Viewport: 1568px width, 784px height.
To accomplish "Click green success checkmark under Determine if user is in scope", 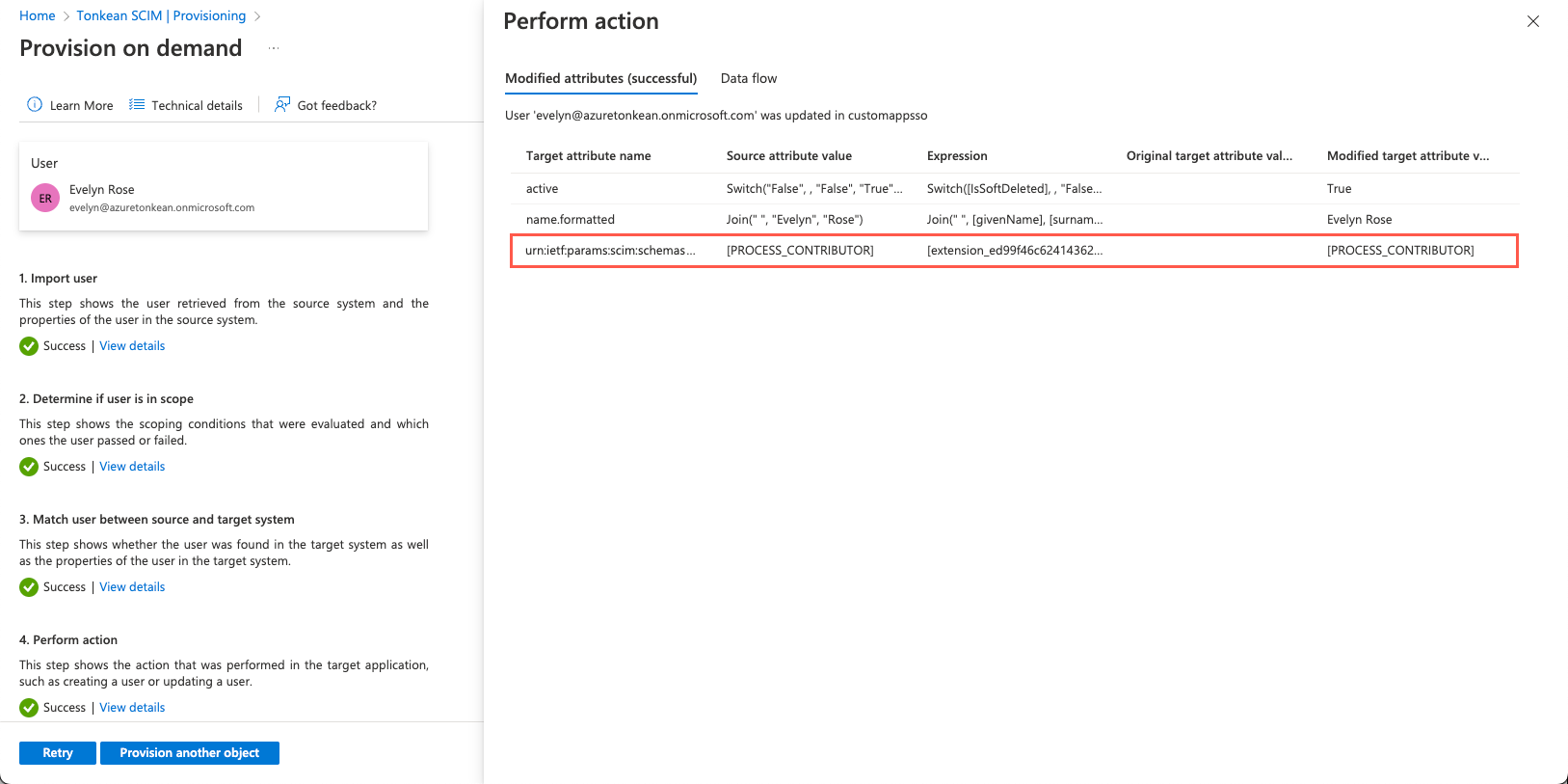I will (29, 467).
